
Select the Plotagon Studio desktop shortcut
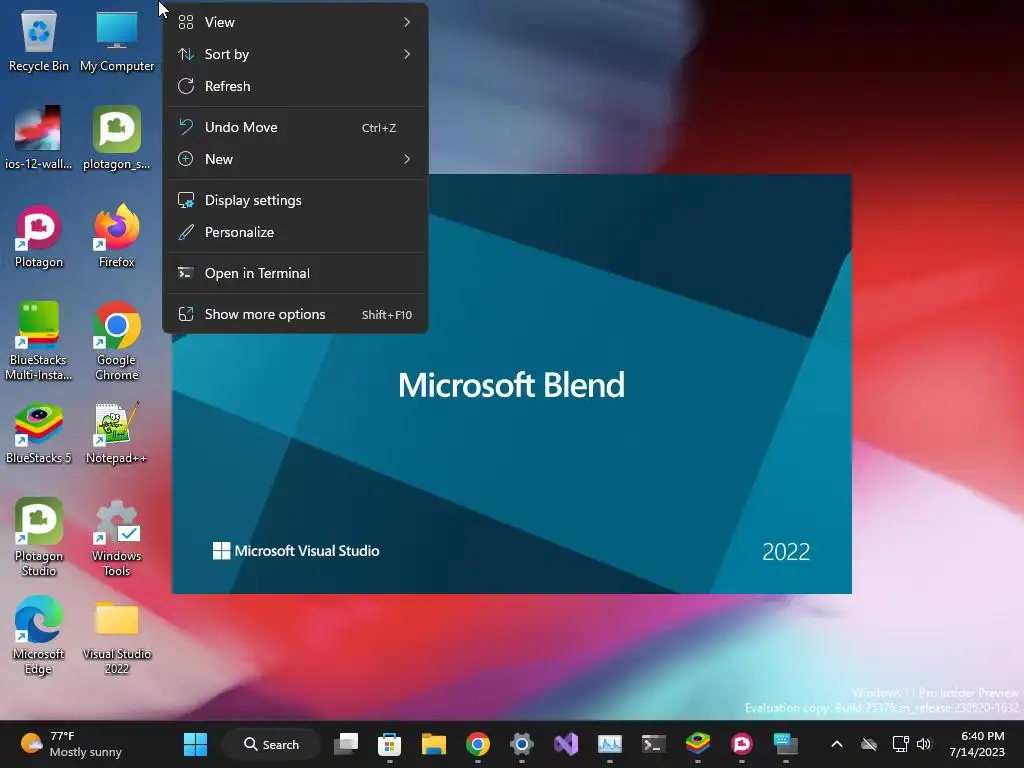pyautogui.click(x=39, y=537)
